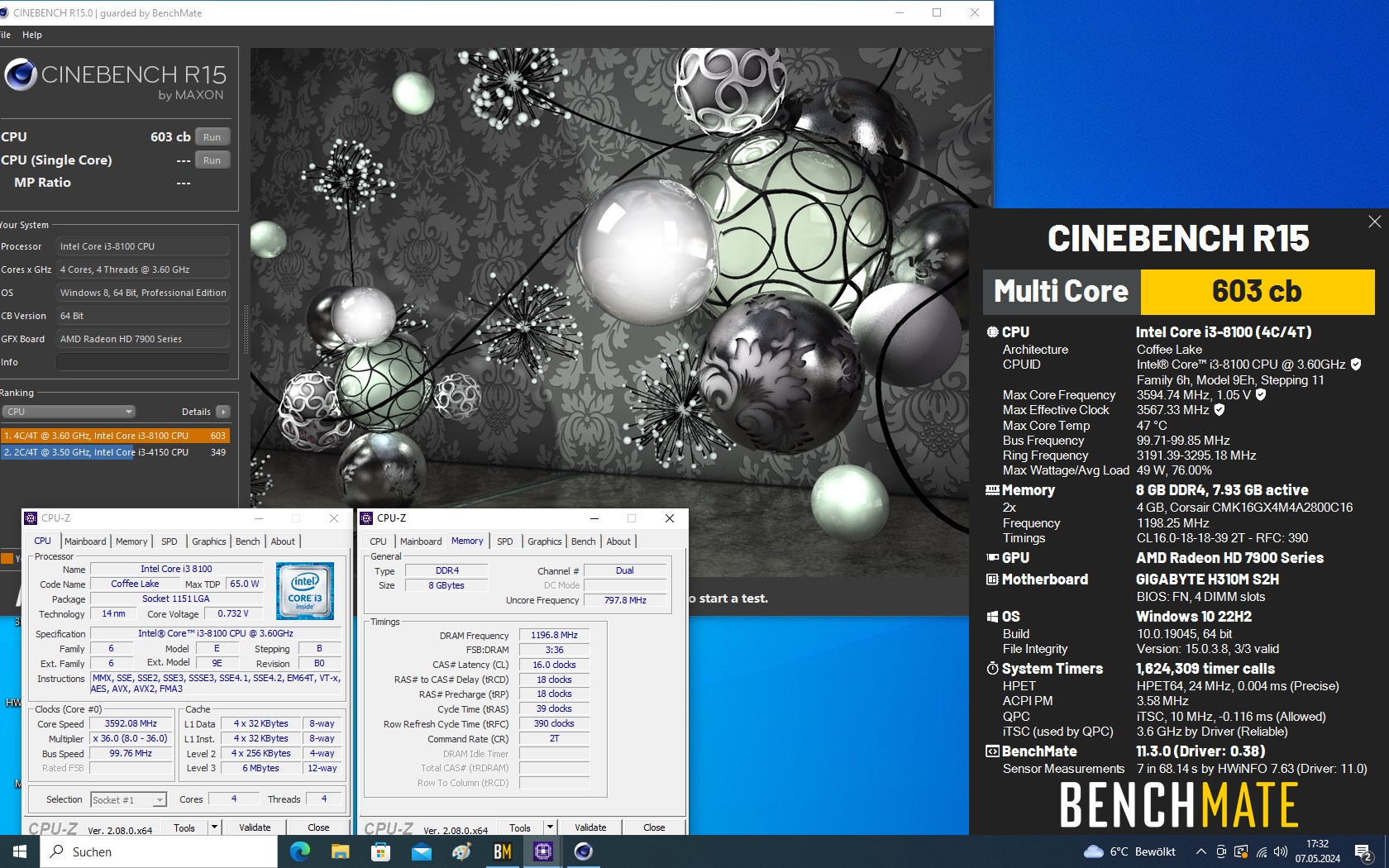Show hidden system tray icons
The image size is (1389, 868).
pyautogui.click(x=1200, y=851)
